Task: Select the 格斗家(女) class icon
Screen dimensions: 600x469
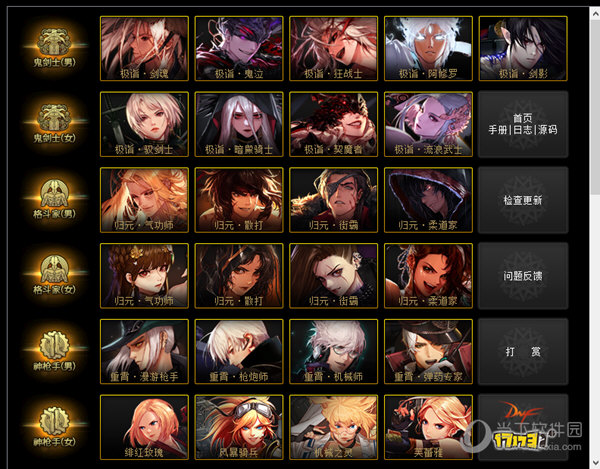Action: tap(54, 275)
